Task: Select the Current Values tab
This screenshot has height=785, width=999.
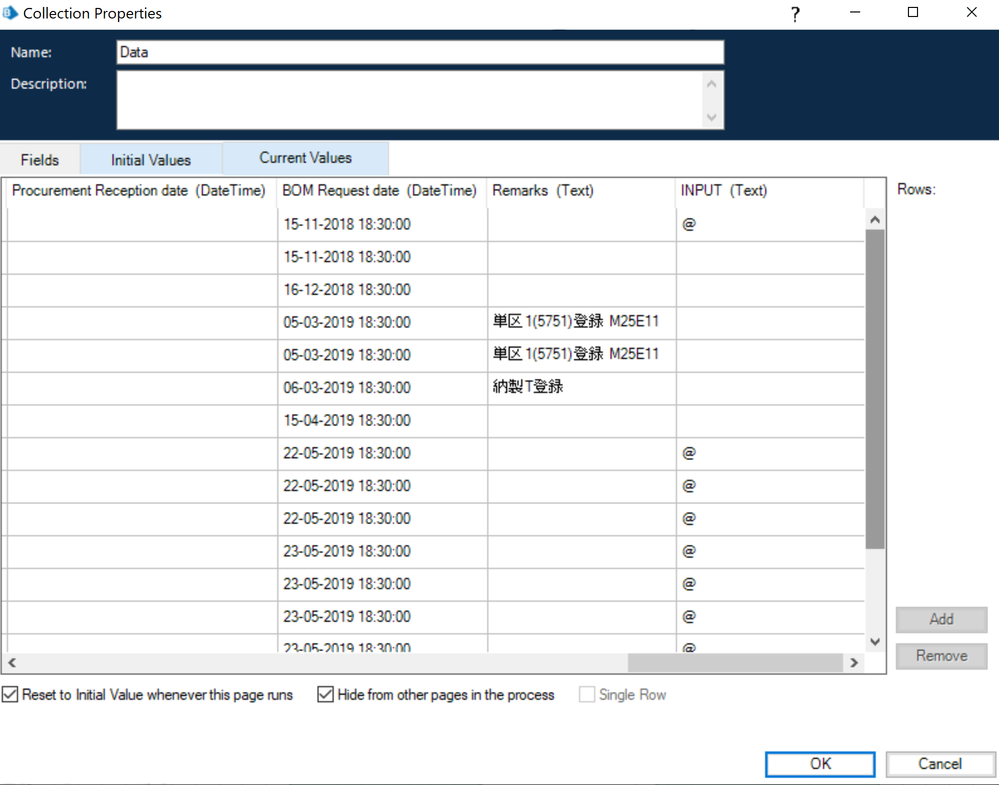Action: 305,157
